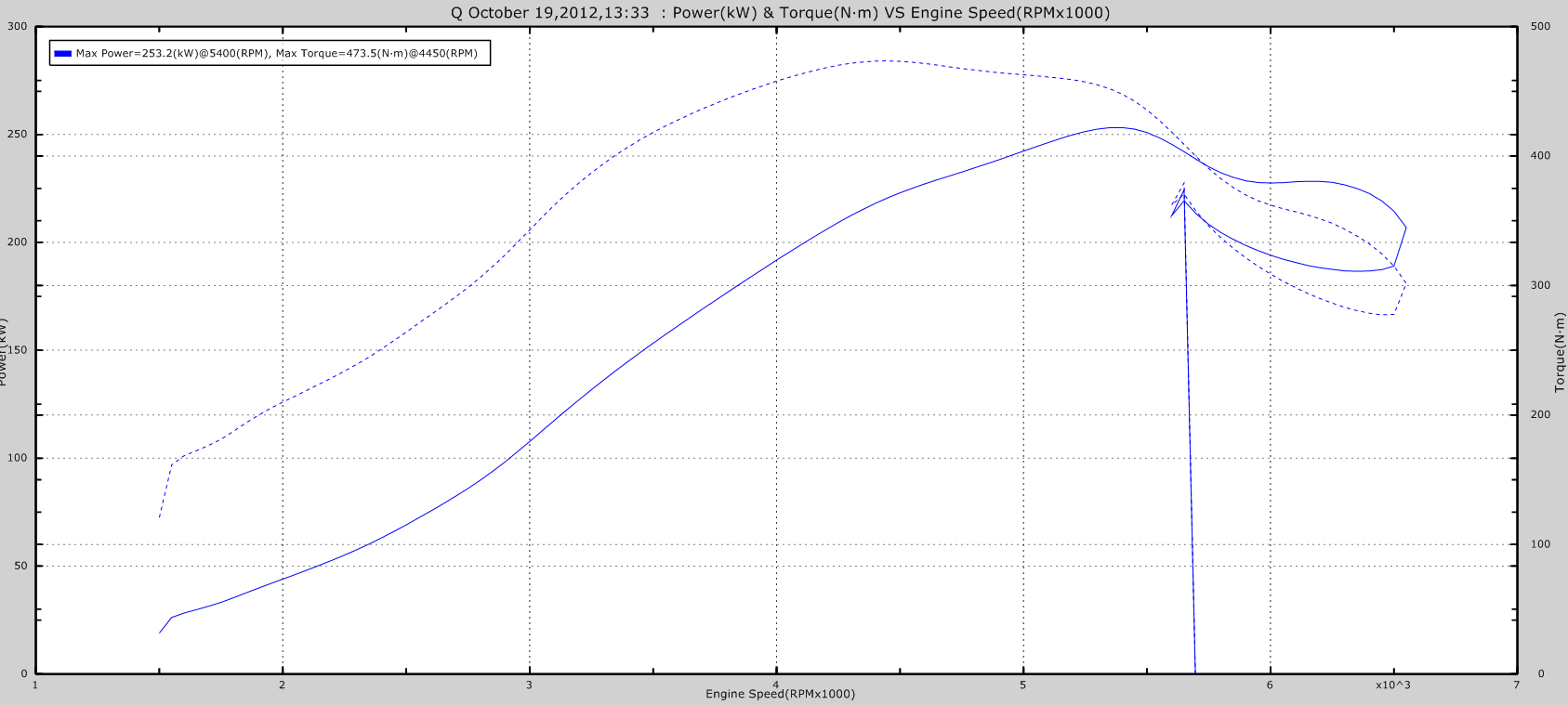Click the 50 tick on the power axis
The image size is (1568, 705).
[20, 566]
